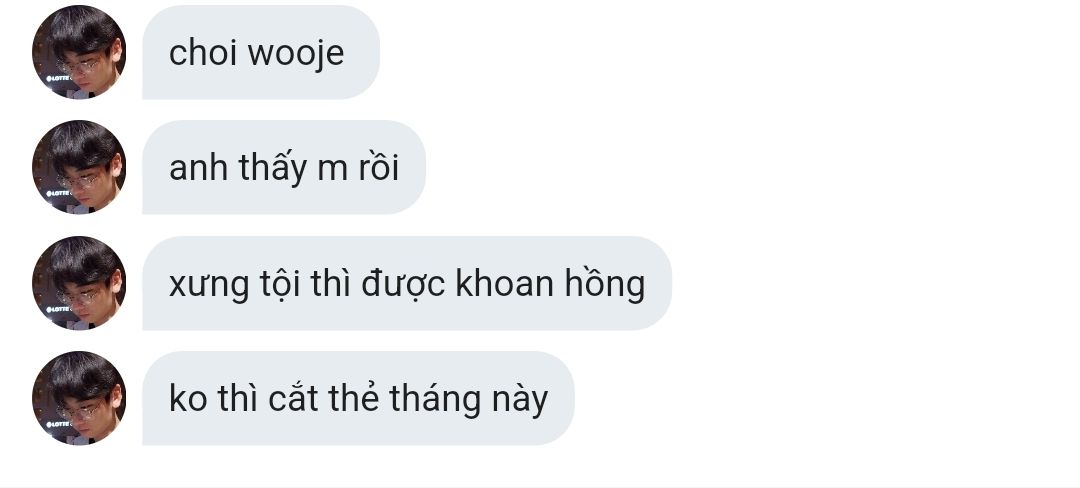Click LOTTE logo on the topmost avatar

58,79
